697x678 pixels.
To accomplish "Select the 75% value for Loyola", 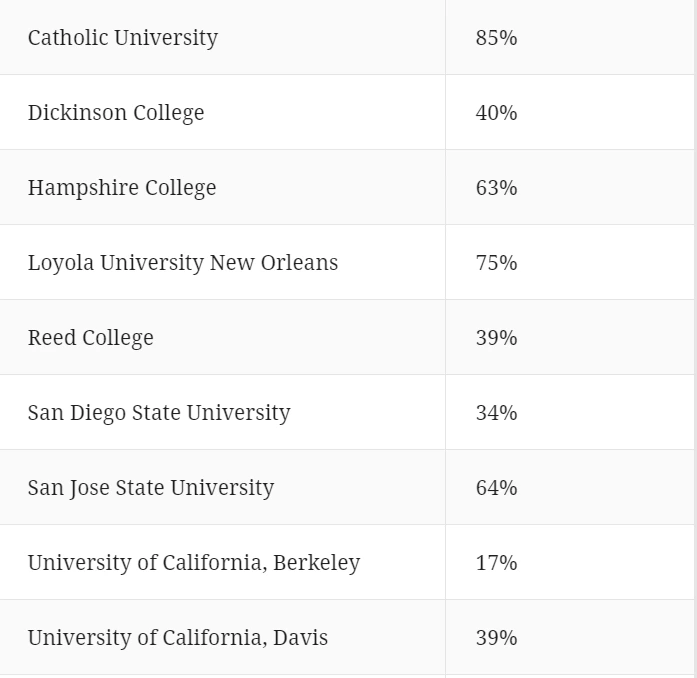I will point(496,263).
